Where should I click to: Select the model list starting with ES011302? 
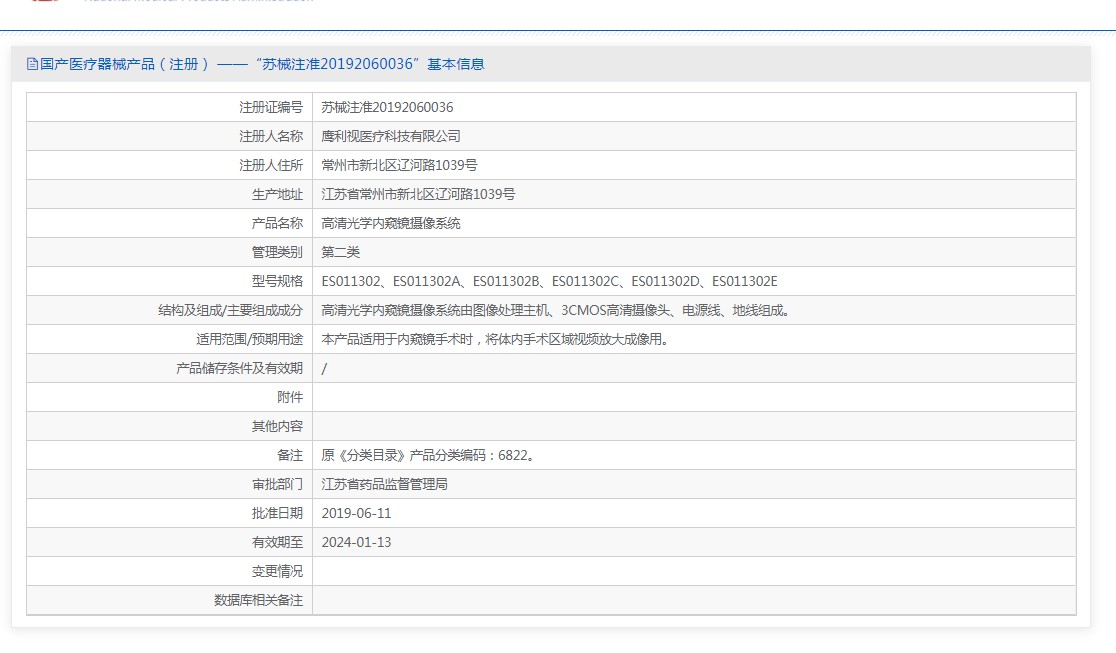click(549, 281)
